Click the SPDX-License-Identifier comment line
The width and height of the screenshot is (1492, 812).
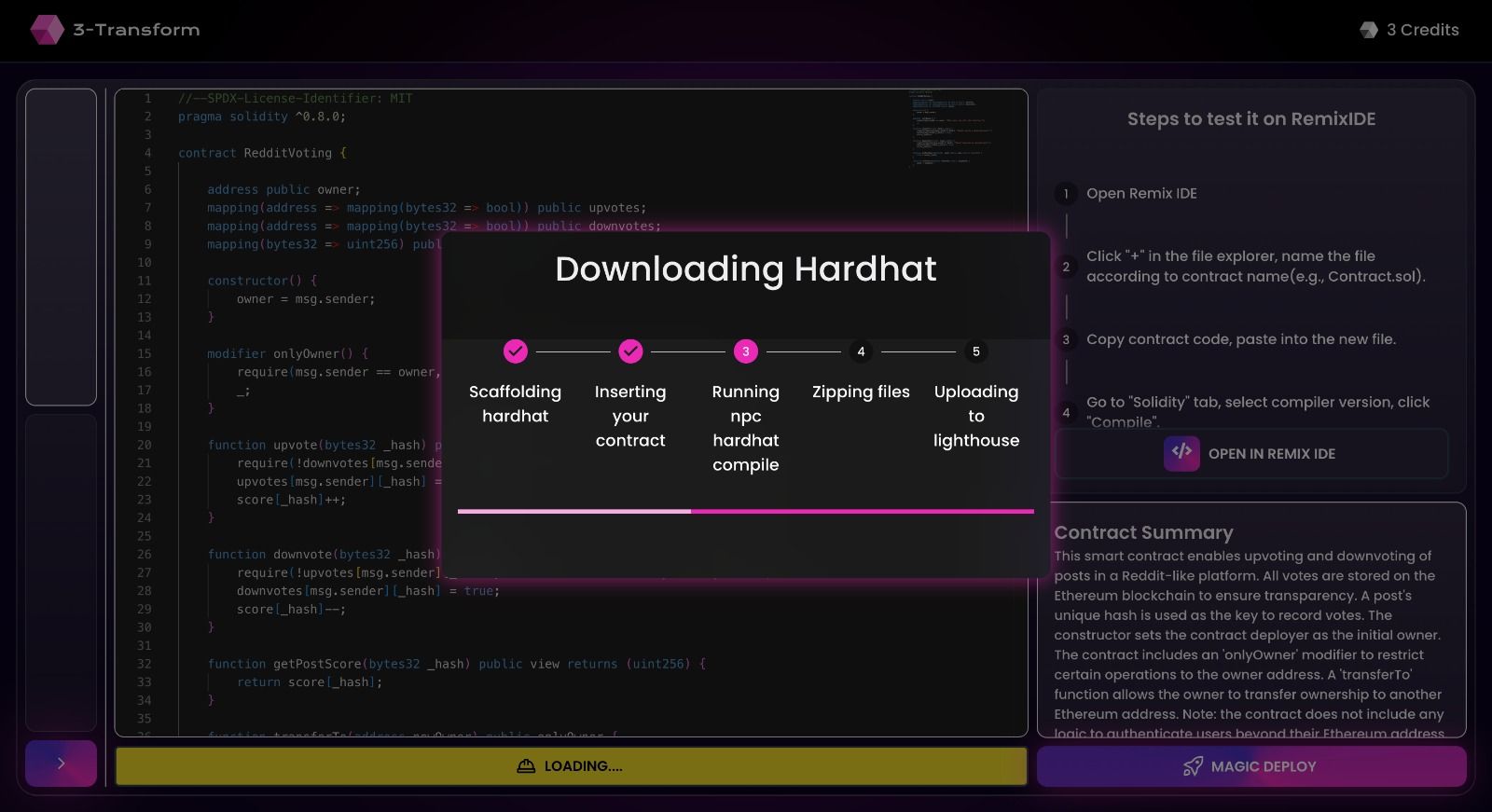click(x=296, y=98)
